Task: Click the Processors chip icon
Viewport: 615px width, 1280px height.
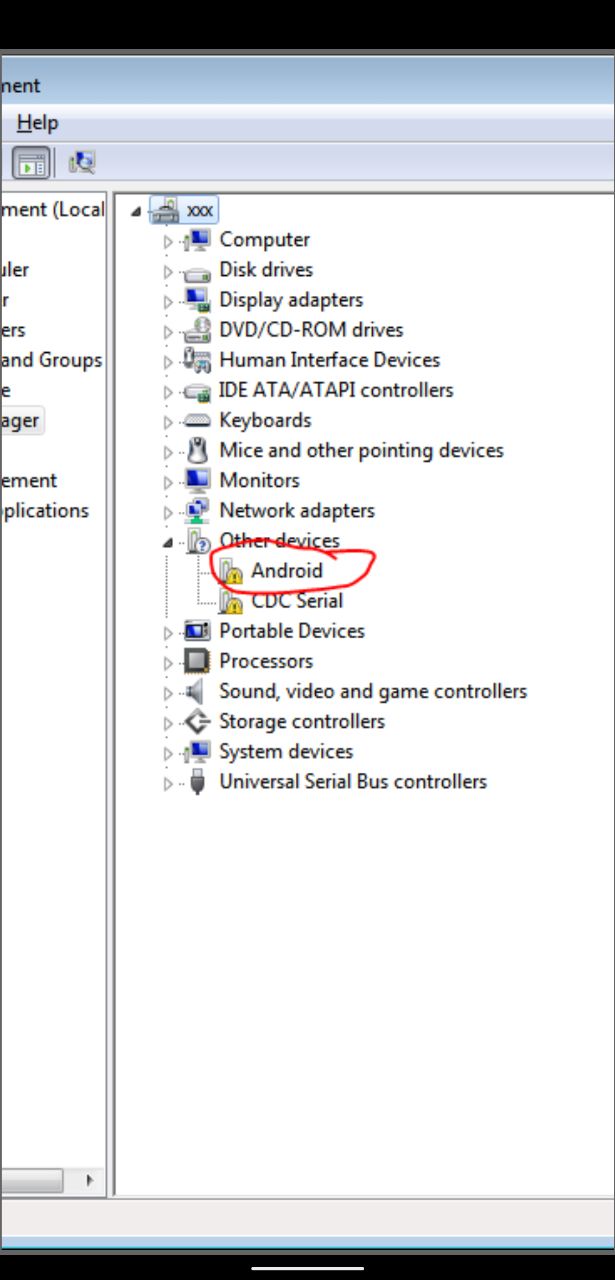Action: pos(197,661)
